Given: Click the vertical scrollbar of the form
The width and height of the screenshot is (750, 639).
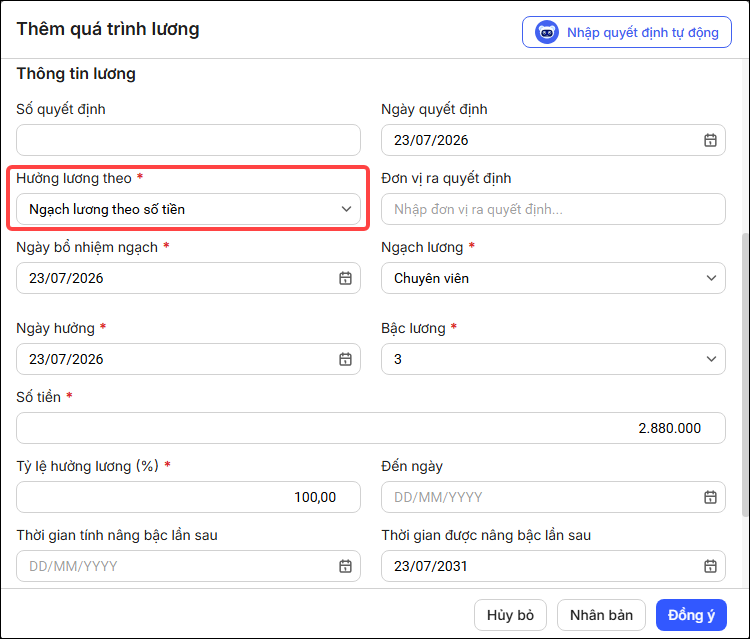Looking at the screenshot, I should point(745,375).
